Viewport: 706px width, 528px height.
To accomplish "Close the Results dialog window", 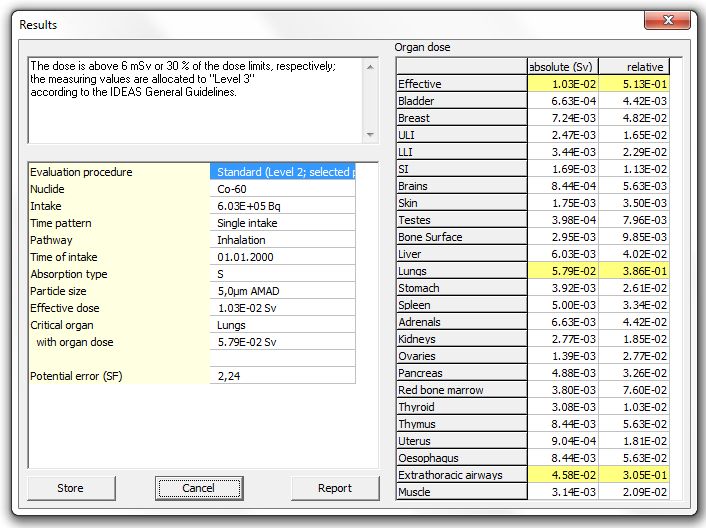I will (667, 20).
